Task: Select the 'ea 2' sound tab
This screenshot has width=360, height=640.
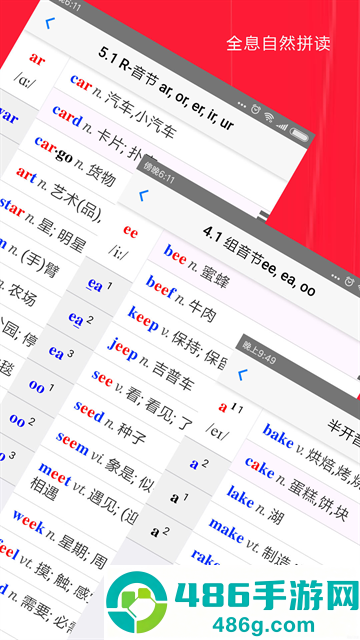Action: pos(80,318)
